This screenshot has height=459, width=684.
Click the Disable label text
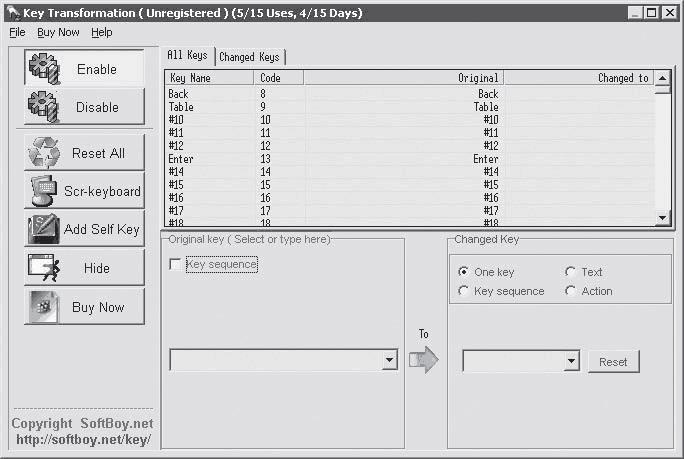tap(97, 107)
